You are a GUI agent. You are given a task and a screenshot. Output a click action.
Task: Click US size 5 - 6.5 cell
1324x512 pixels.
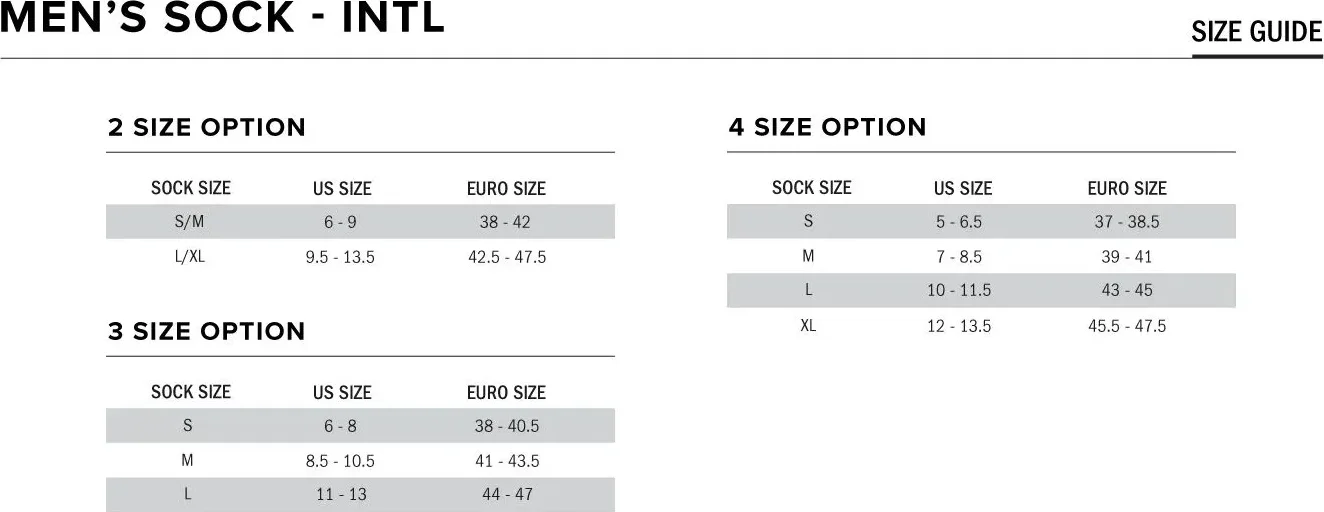click(959, 222)
